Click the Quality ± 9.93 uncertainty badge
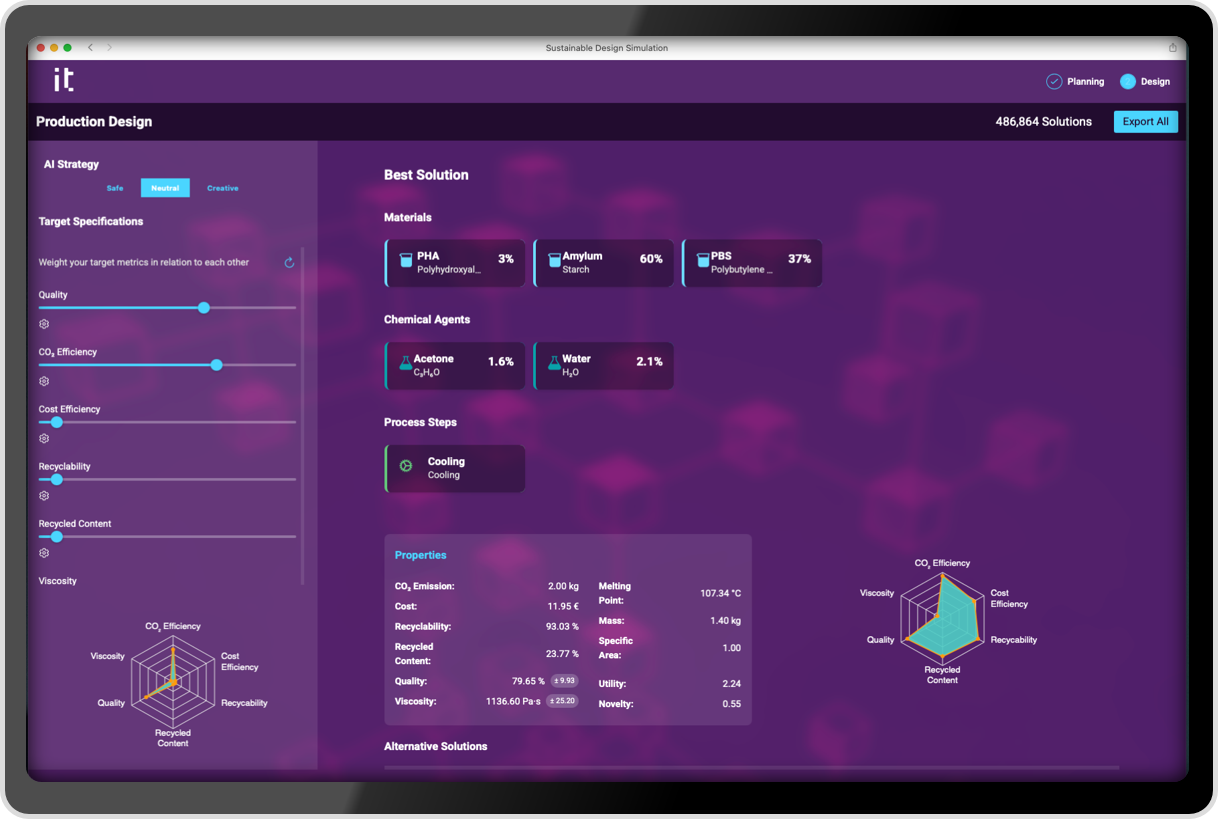 pyautogui.click(x=565, y=681)
